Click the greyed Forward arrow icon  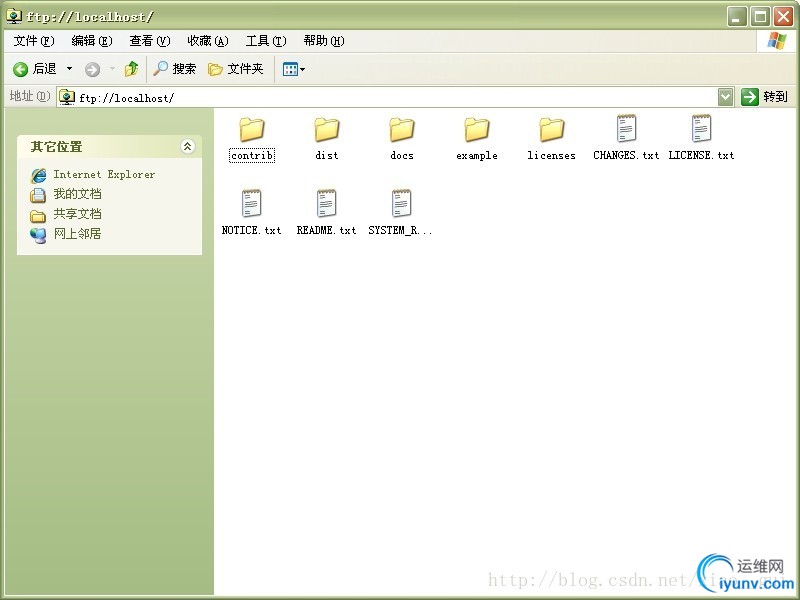coord(92,69)
